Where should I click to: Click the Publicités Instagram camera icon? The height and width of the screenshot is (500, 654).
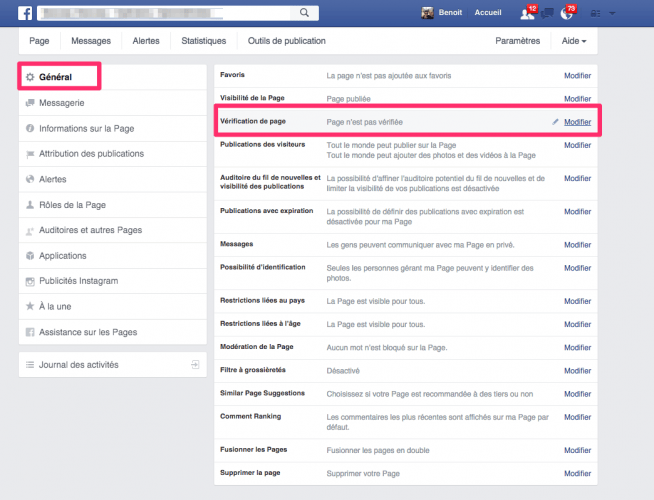tap(30, 281)
